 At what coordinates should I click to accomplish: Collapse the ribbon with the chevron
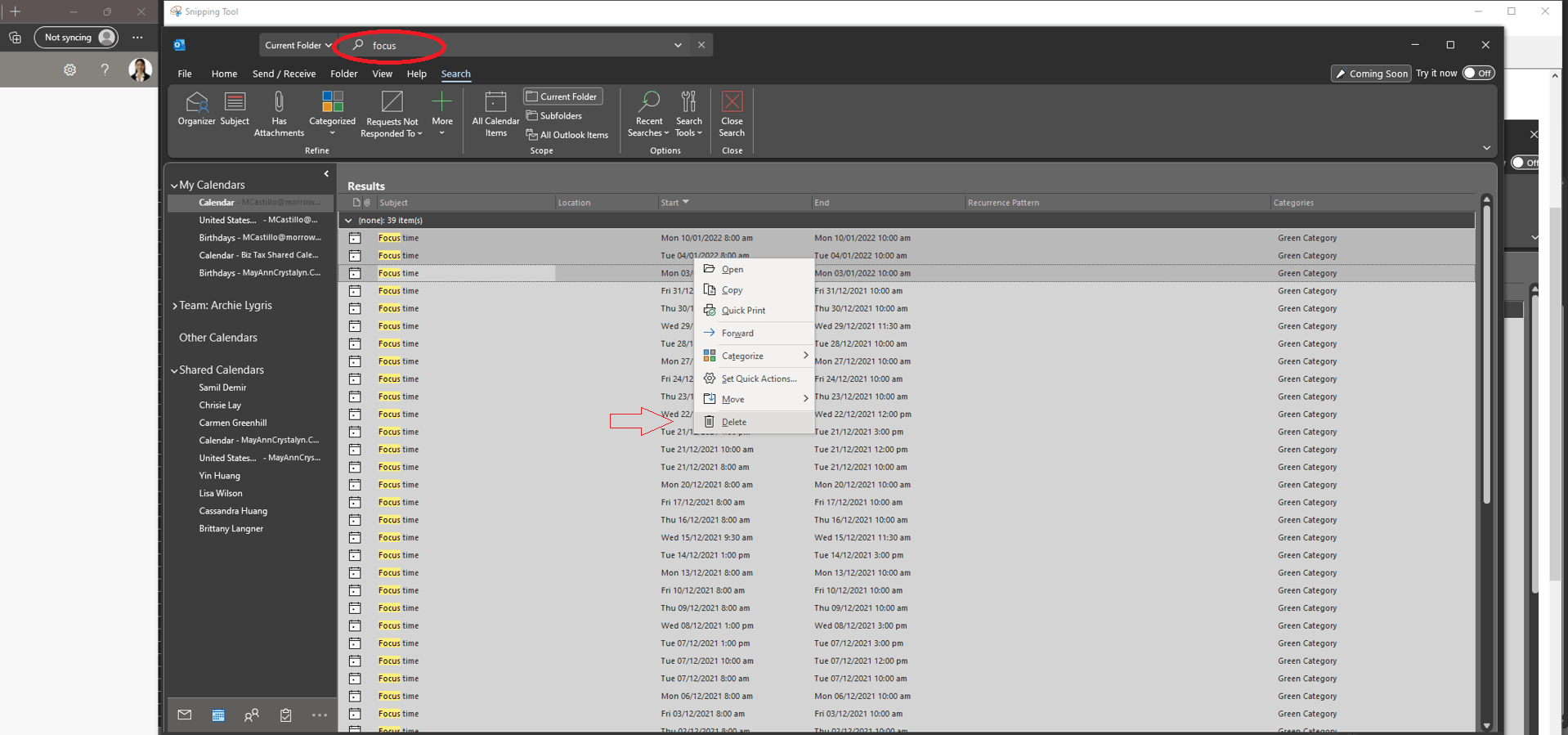[x=1486, y=148]
